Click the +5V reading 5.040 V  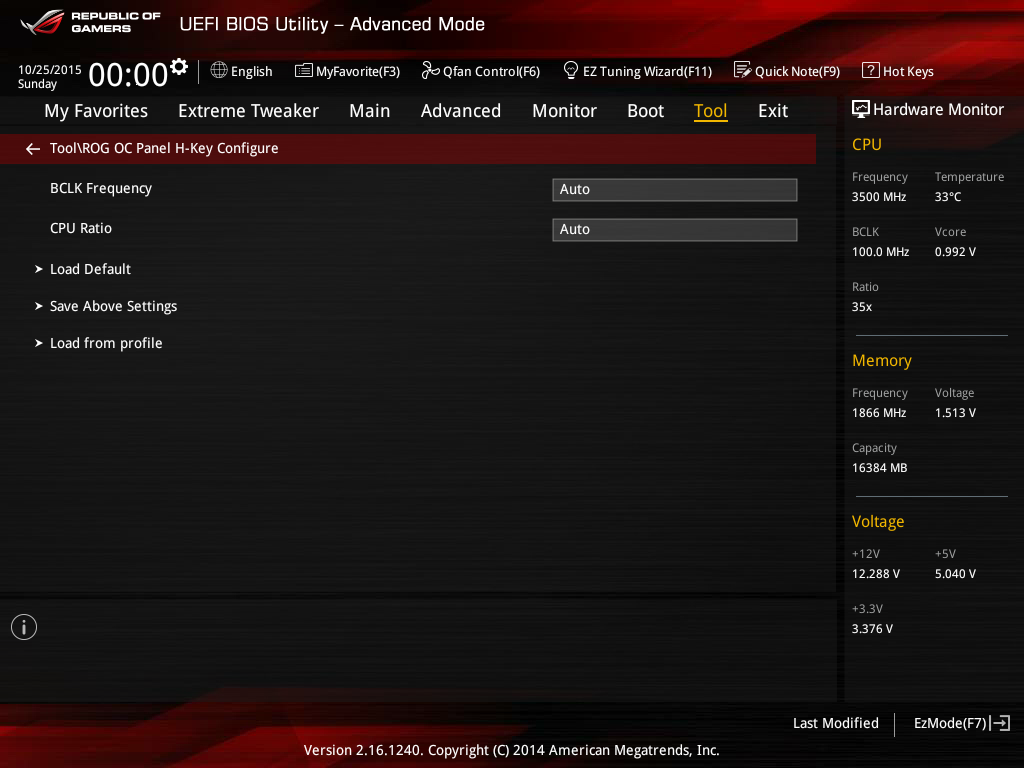click(x=955, y=573)
